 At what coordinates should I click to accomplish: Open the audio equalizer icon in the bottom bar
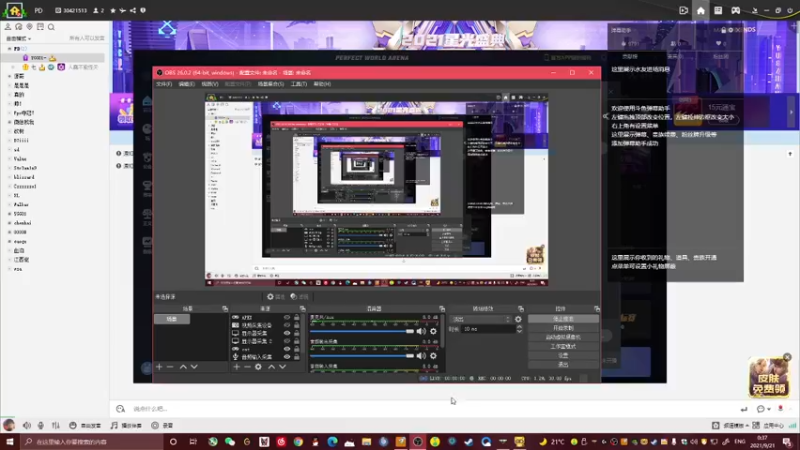coord(56,425)
